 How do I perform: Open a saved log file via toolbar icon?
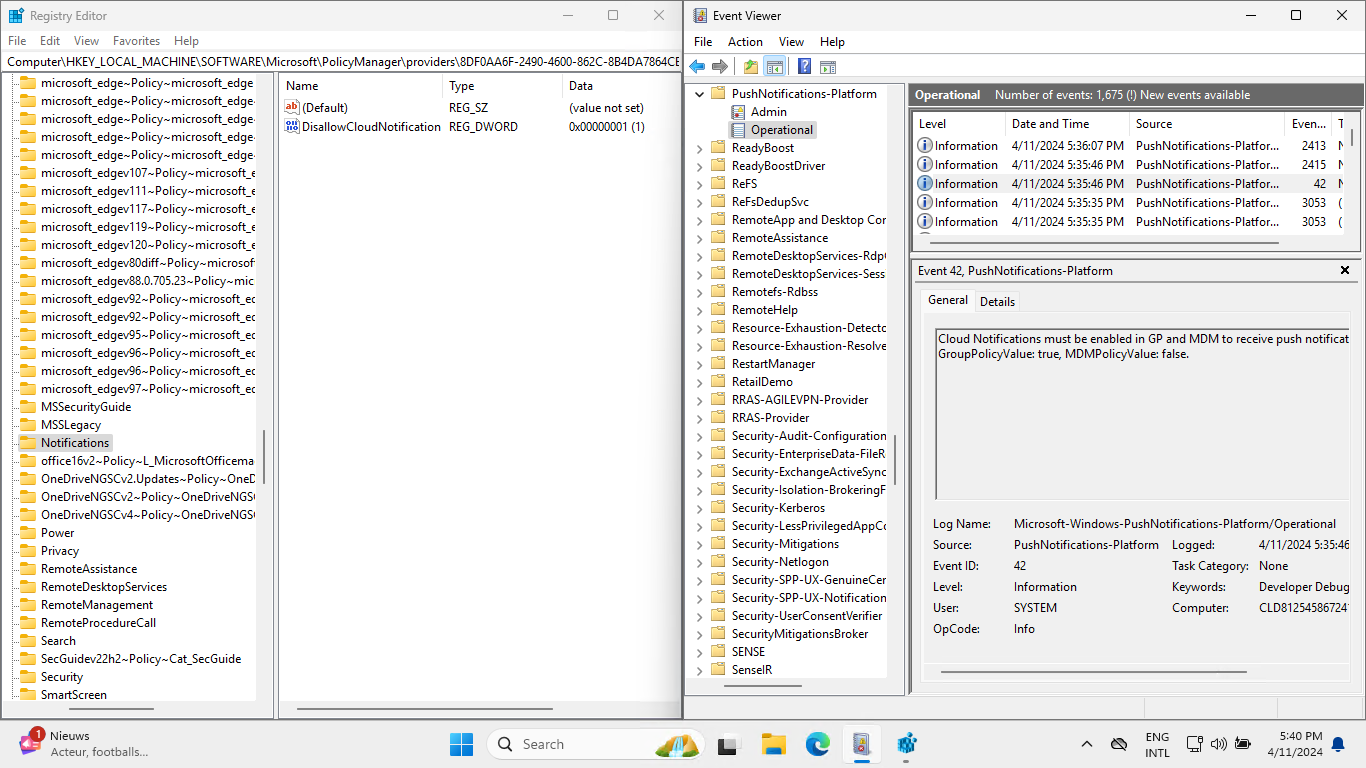coord(750,66)
